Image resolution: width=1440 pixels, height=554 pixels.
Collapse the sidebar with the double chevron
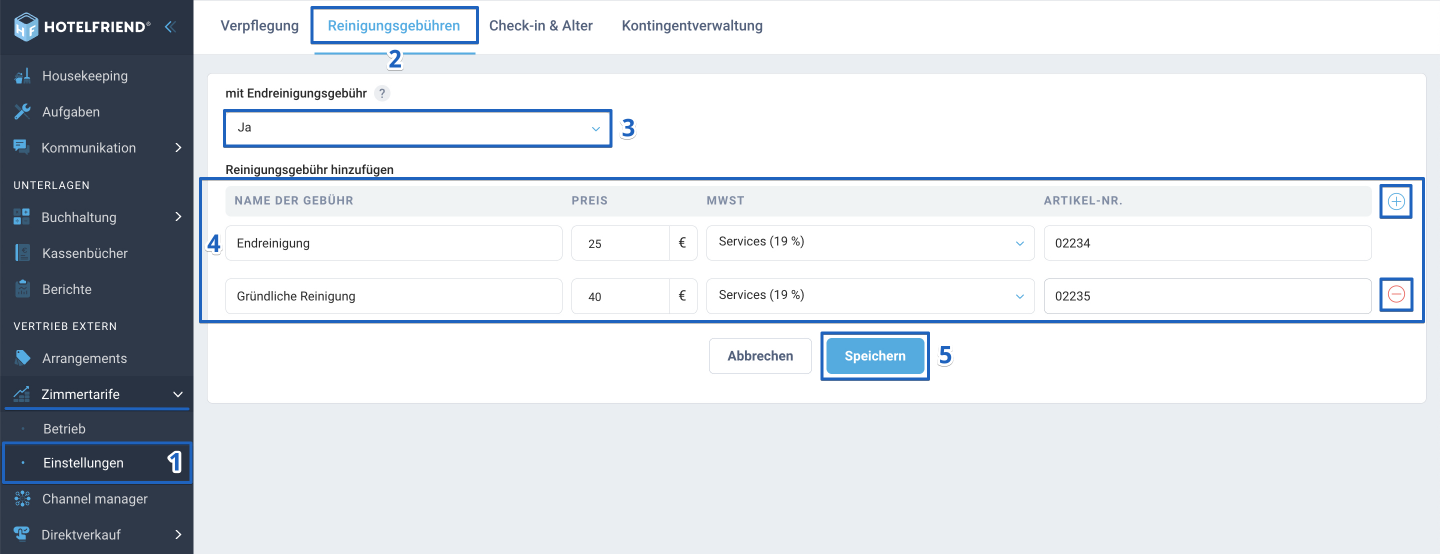(x=170, y=27)
